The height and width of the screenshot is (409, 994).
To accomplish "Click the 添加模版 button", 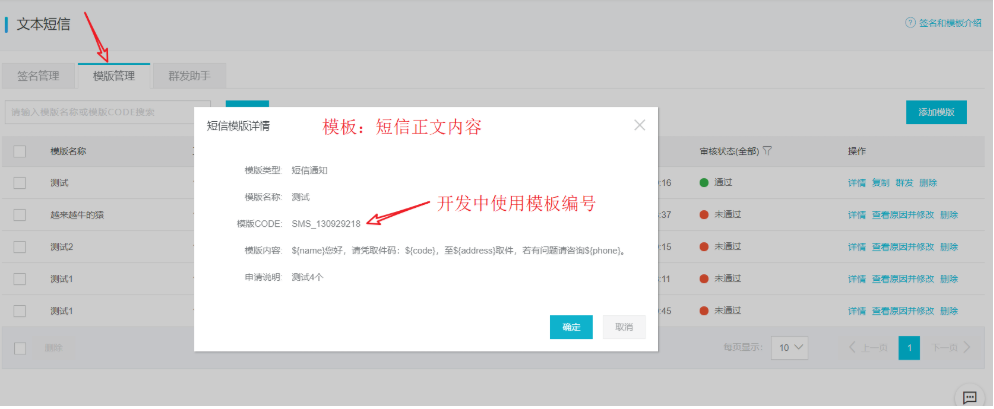I will click(x=936, y=112).
